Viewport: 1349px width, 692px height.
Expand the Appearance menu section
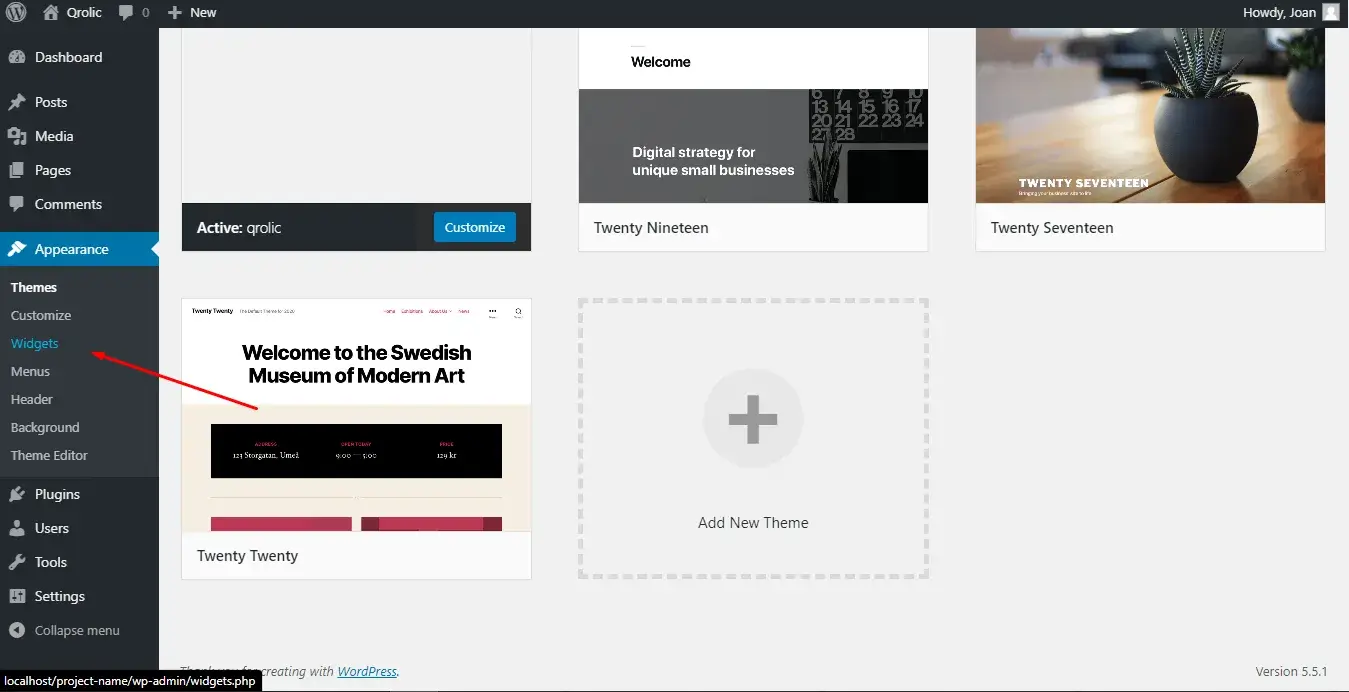pos(71,249)
